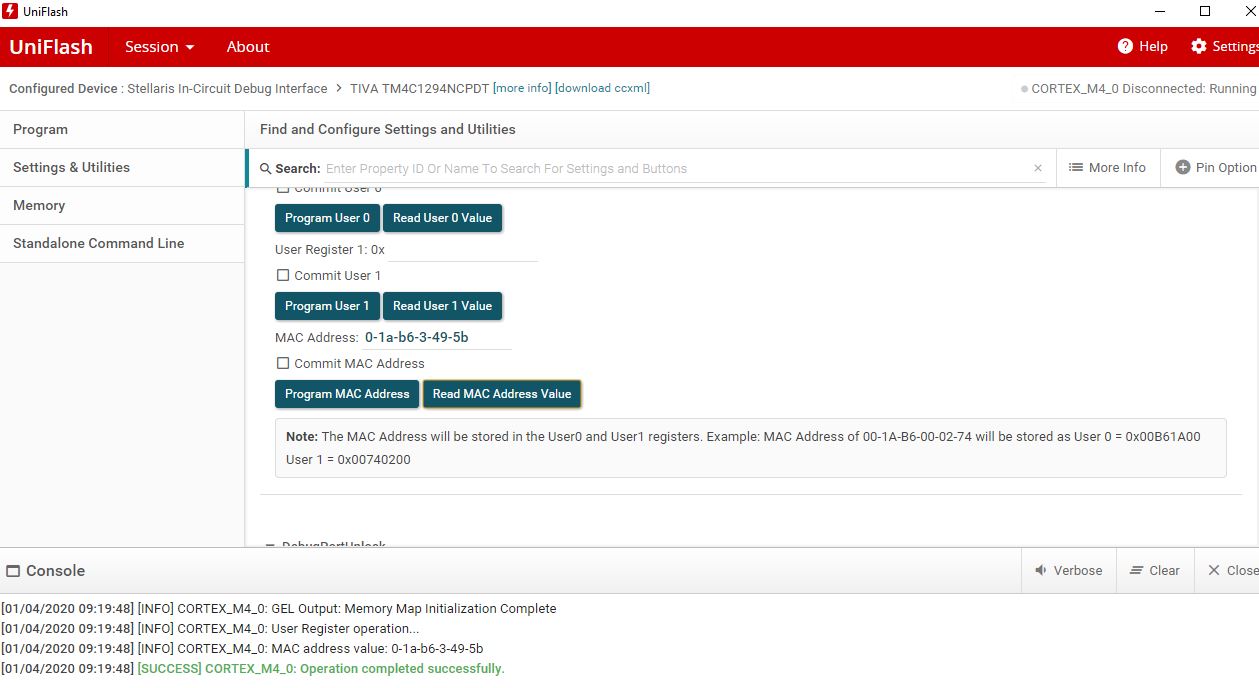Open the [more info] device link

coord(522,88)
